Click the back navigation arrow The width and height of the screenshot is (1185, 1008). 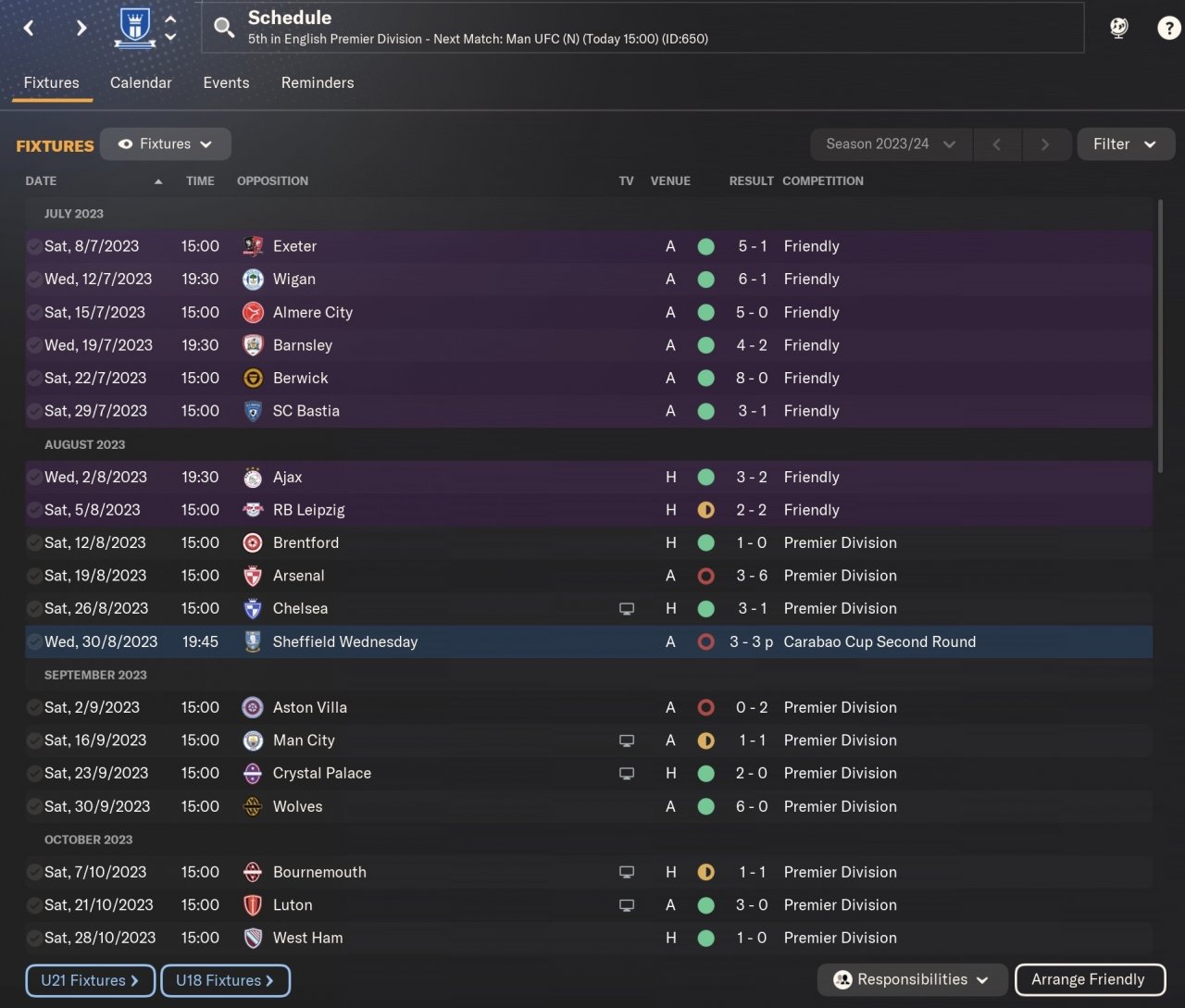29,28
